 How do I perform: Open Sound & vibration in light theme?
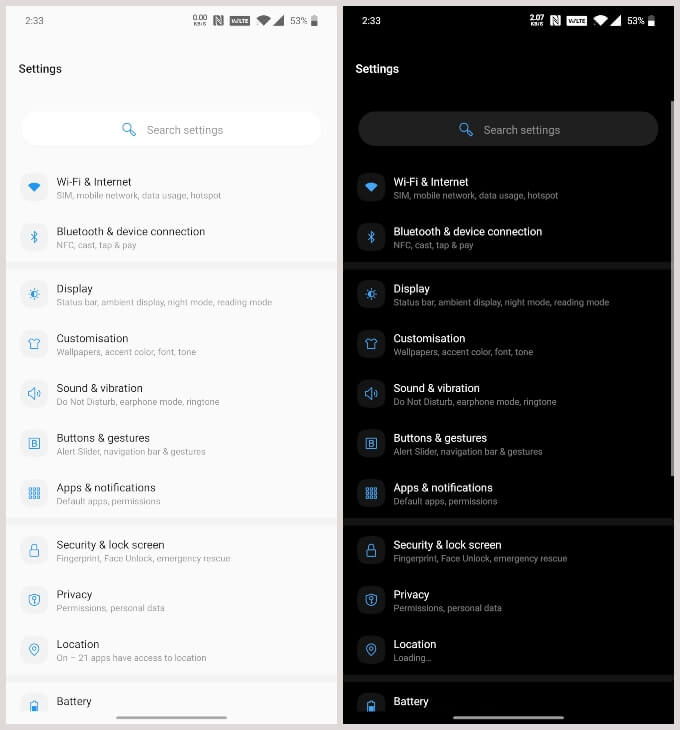pyautogui.click(x=171, y=394)
